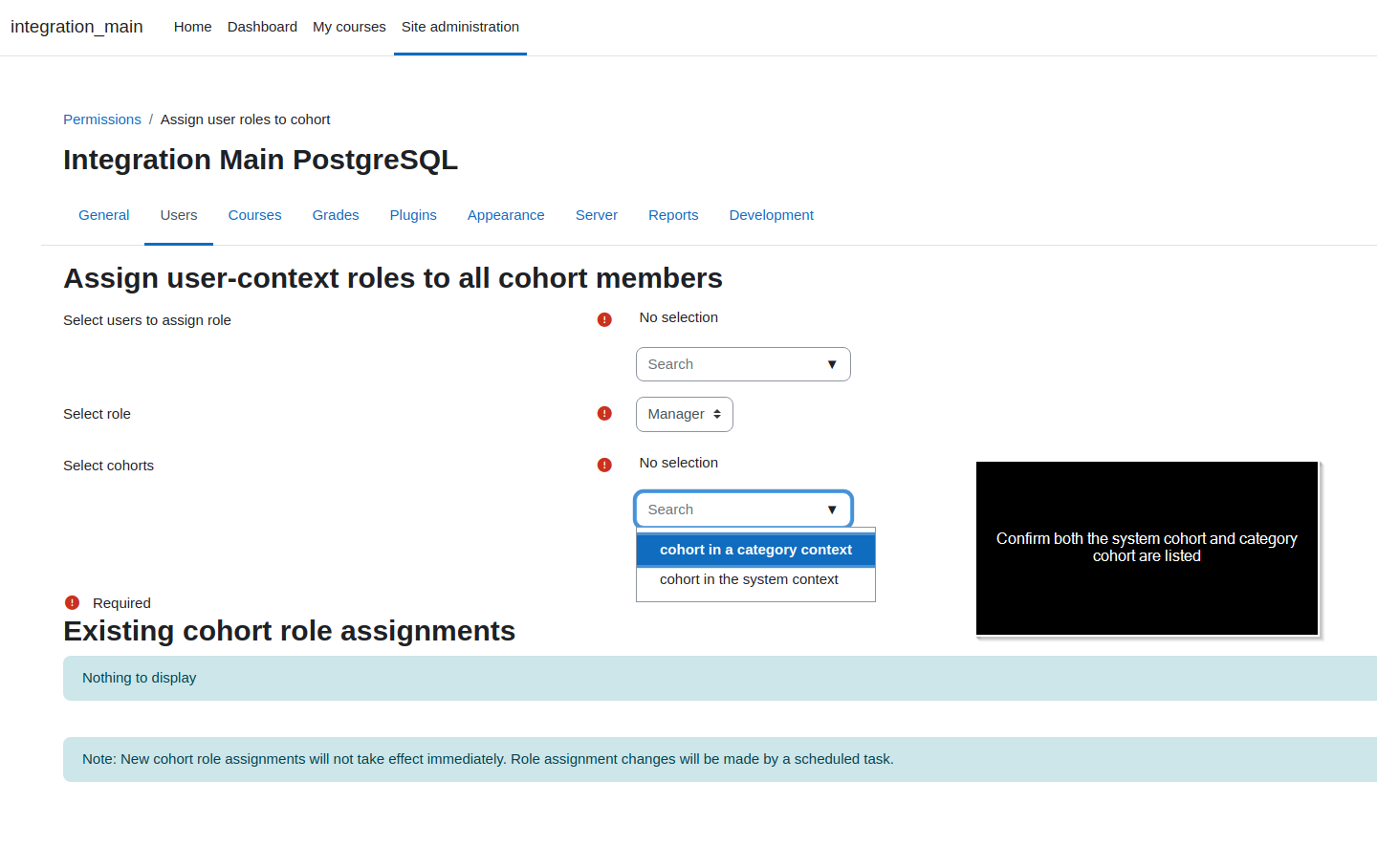Viewport: 1377px width, 868px height.
Task: Open the Reports tab
Action: coord(673,215)
